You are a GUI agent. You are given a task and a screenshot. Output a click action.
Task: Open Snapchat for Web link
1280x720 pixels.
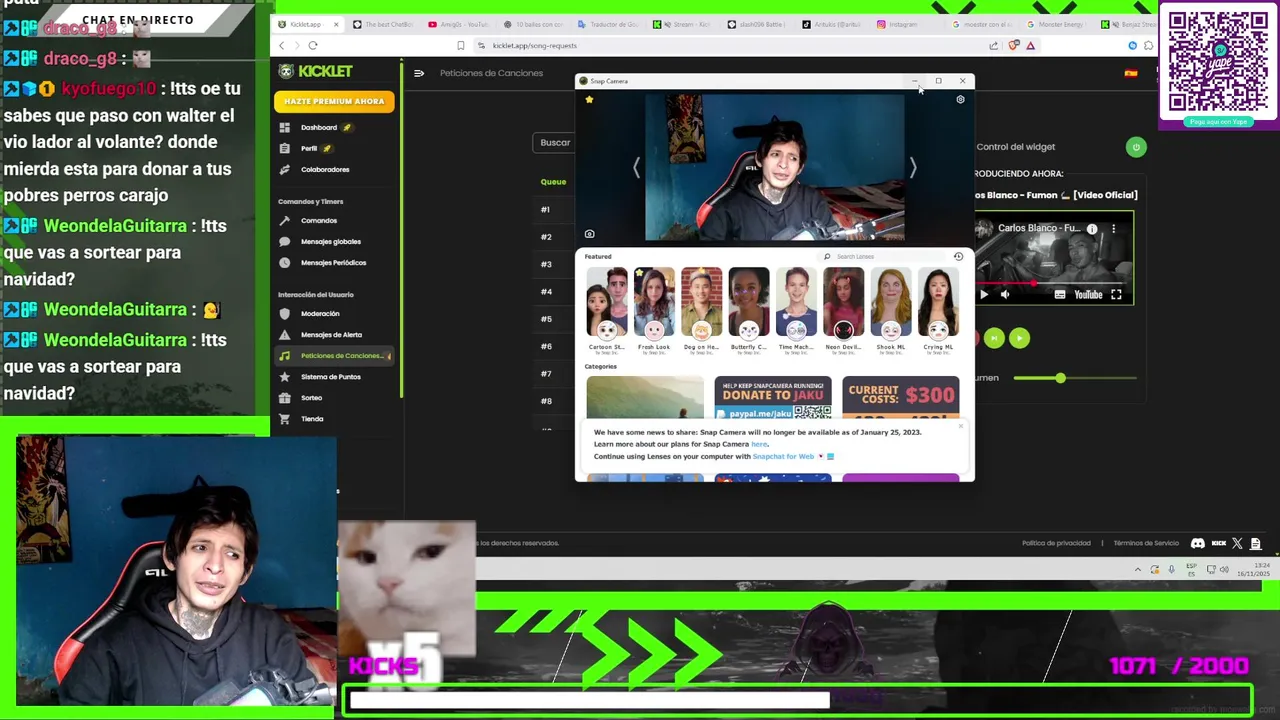coord(783,456)
